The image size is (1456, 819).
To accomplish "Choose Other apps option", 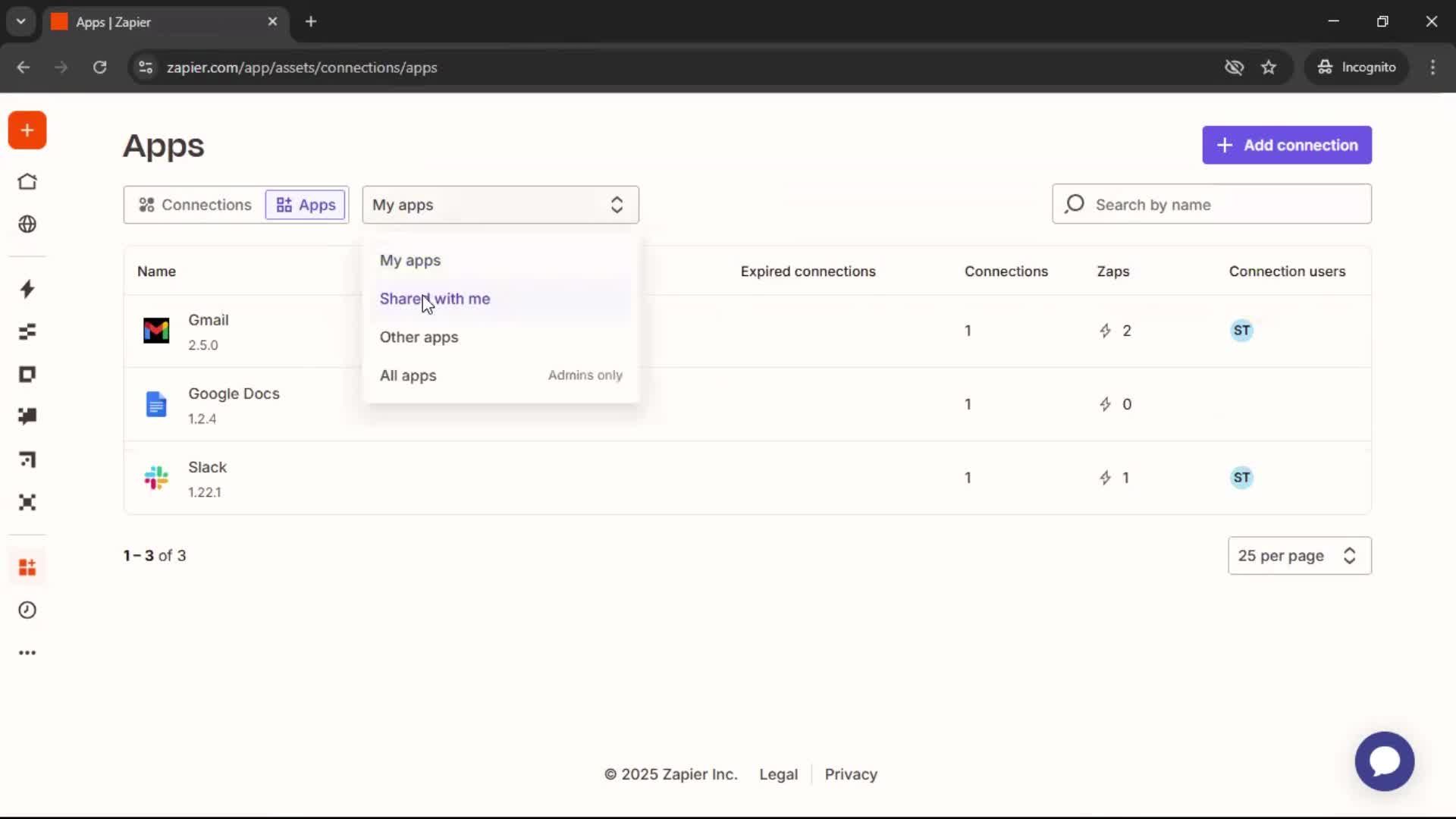I will click(x=500, y=337).
